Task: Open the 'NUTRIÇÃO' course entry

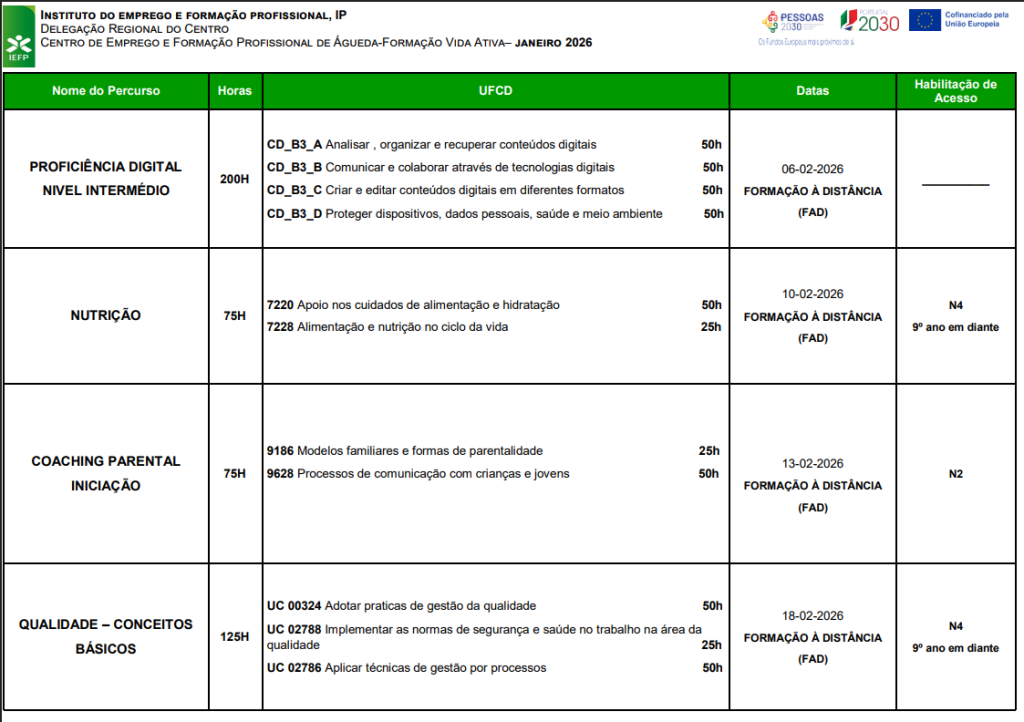Action: point(105,315)
